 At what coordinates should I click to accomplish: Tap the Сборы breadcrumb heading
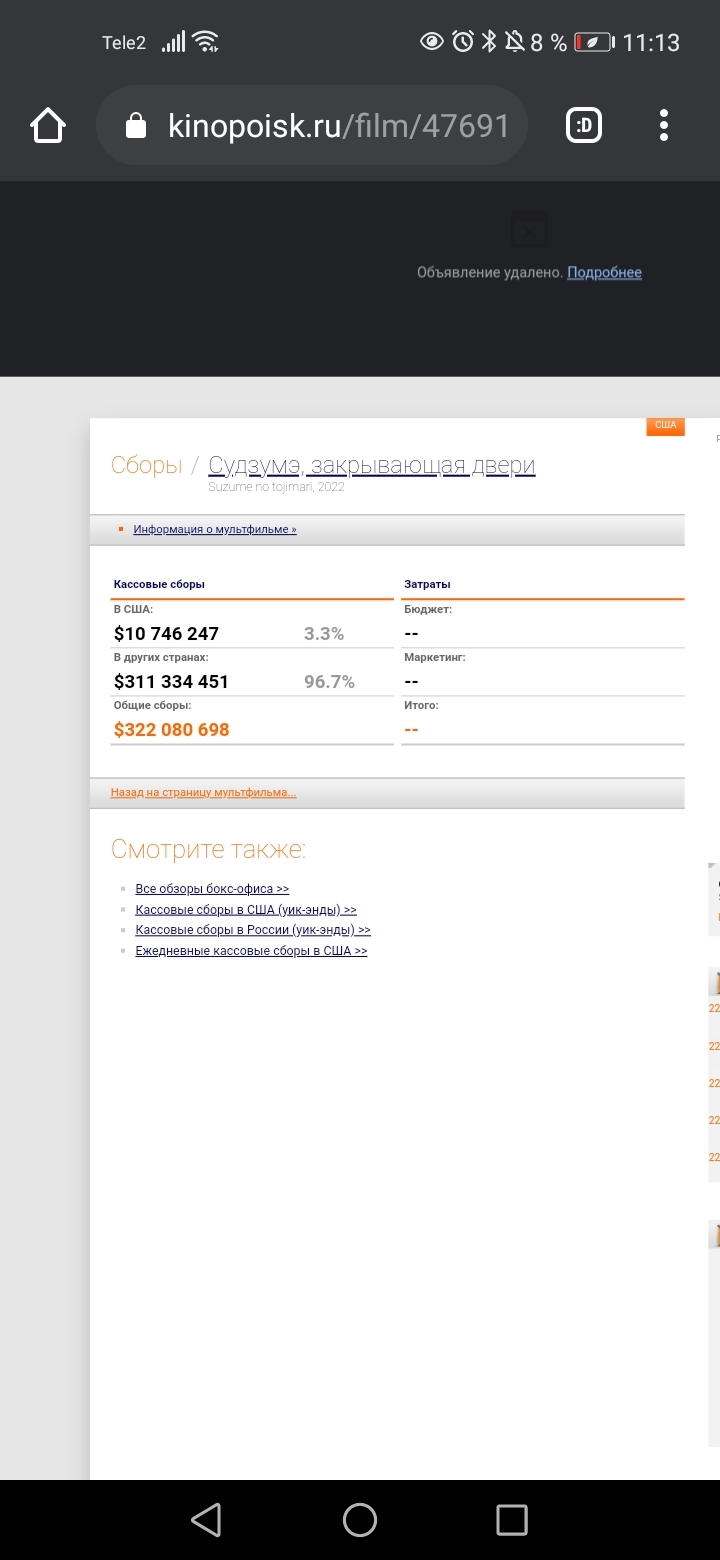click(x=146, y=465)
